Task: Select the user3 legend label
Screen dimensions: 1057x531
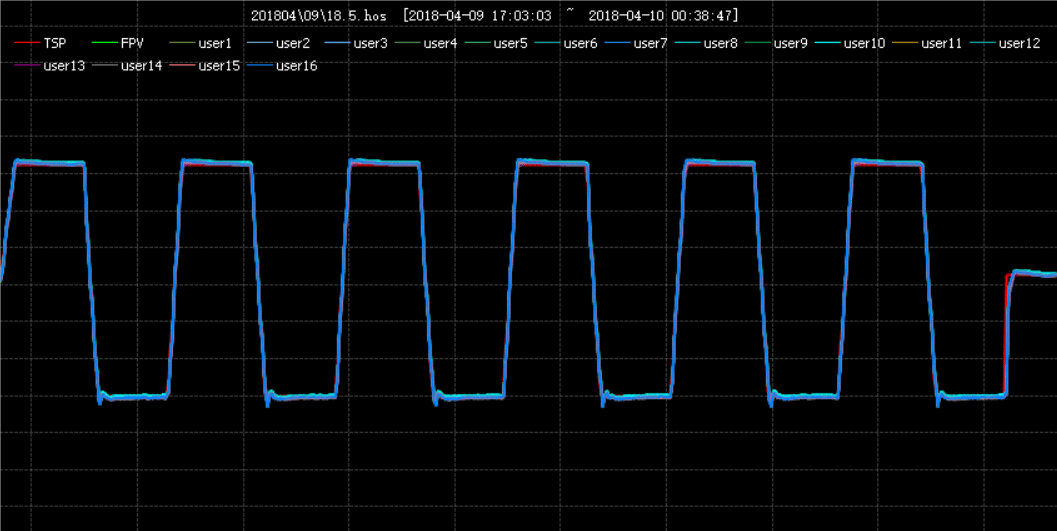Action: point(370,43)
